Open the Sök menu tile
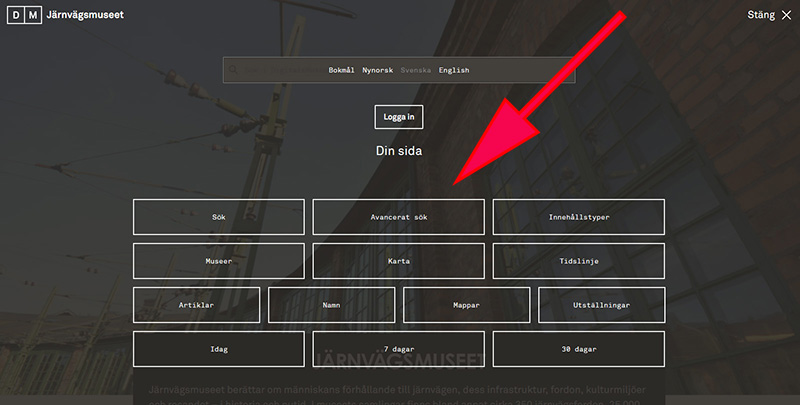The height and width of the screenshot is (405, 800). (x=219, y=217)
